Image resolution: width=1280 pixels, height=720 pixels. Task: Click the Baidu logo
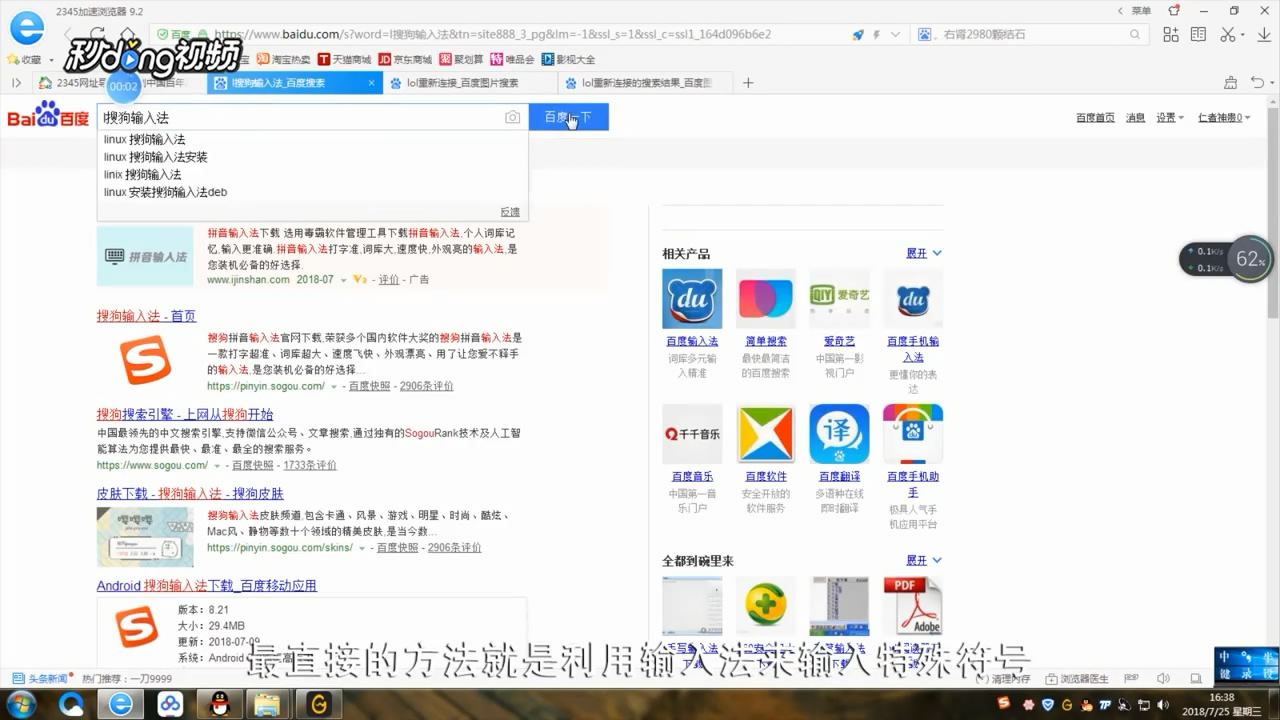(x=48, y=116)
